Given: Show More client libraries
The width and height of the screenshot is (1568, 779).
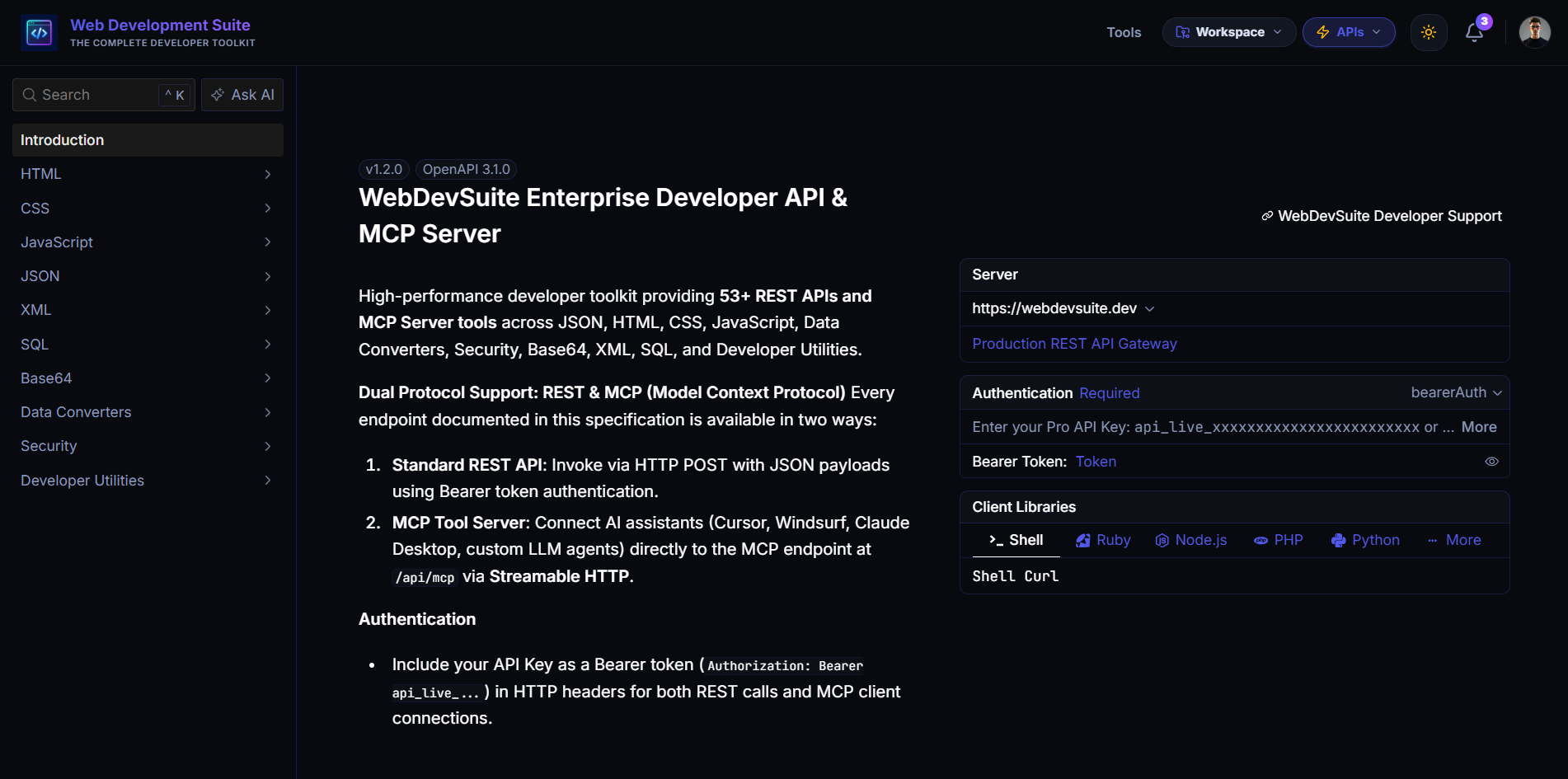Looking at the screenshot, I should pyautogui.click(x=1454, y=540).
